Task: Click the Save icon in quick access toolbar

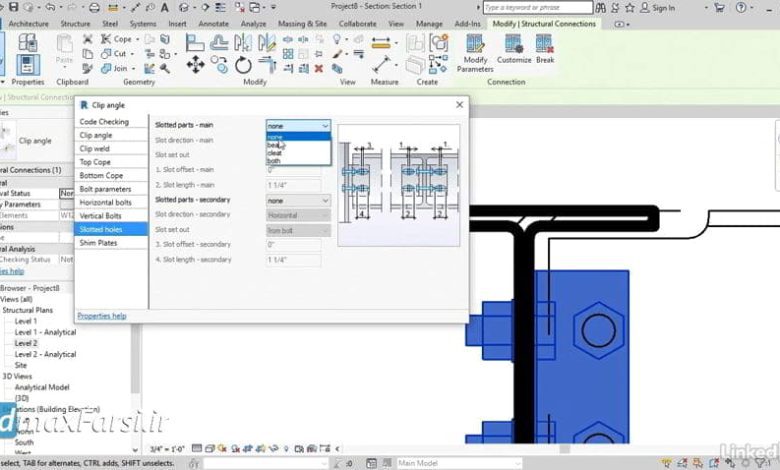Action: coord(13,7)
